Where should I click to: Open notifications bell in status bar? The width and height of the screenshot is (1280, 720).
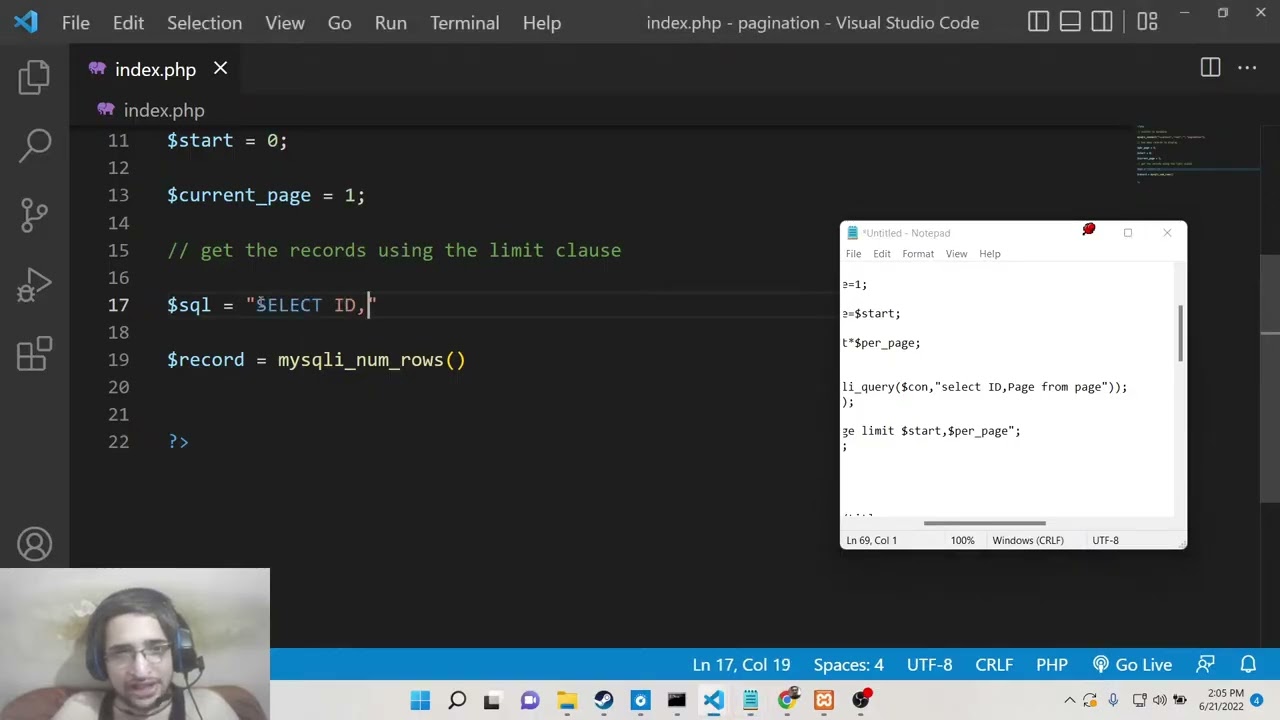(x=1248, y=665)
